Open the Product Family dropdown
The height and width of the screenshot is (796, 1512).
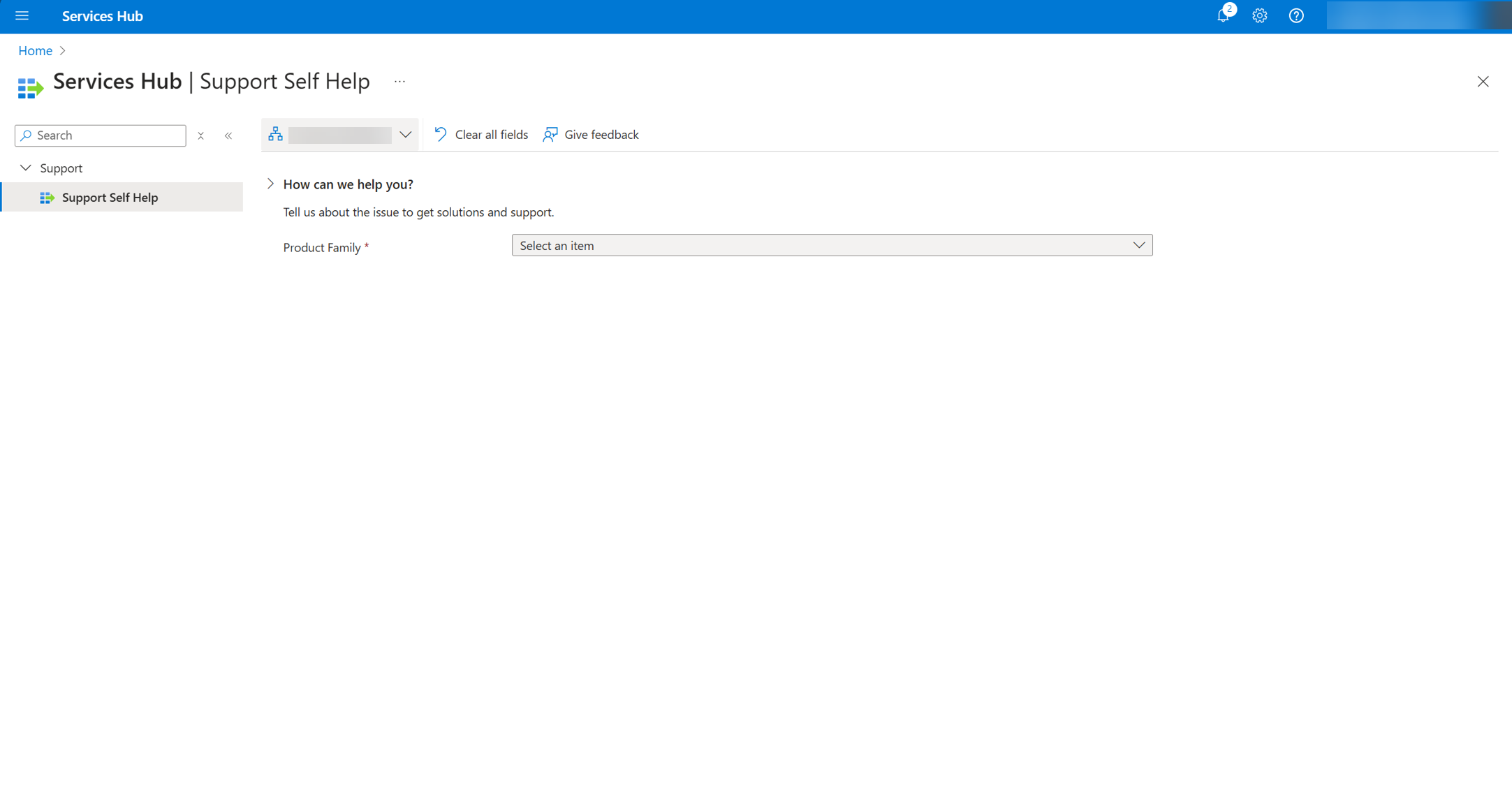pyautogui.click(x=832, y=245)
